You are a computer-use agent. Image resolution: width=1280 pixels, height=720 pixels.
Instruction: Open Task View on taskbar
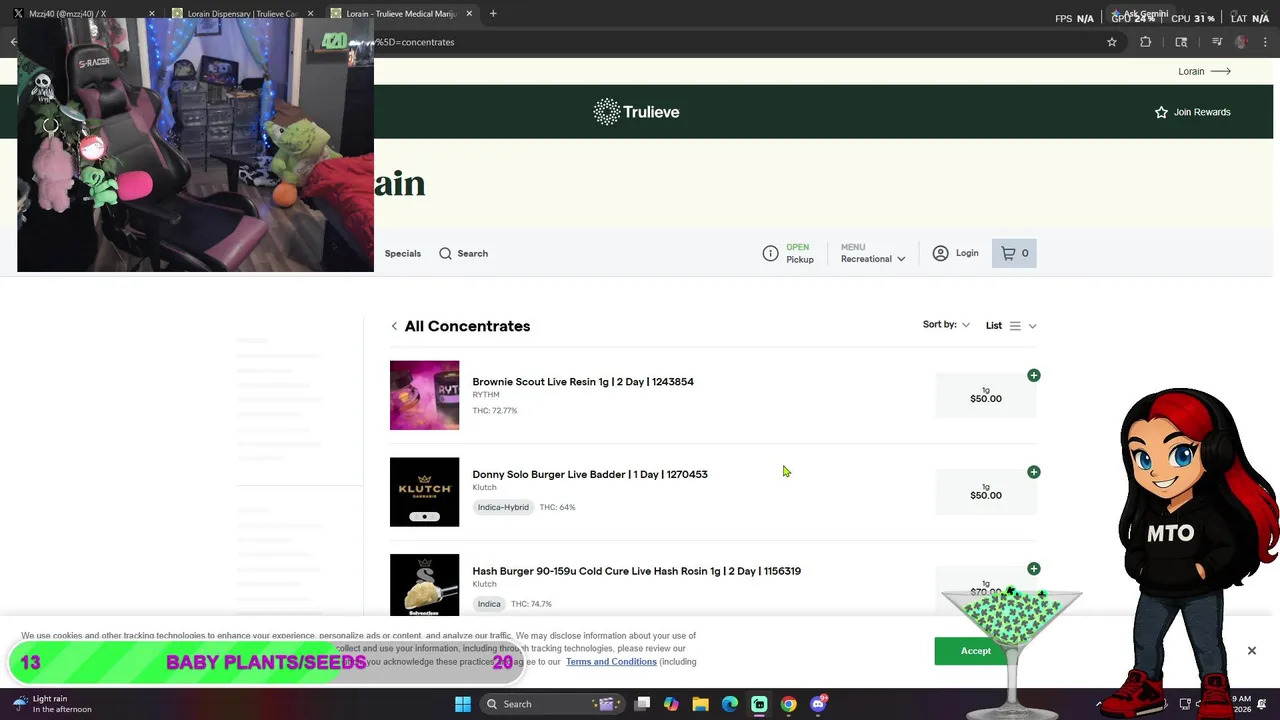click(x=642, y=704)
